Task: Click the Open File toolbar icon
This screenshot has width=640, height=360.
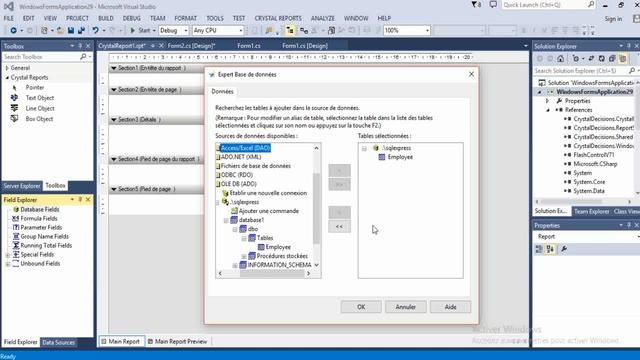Action: [x=60, y=30]
